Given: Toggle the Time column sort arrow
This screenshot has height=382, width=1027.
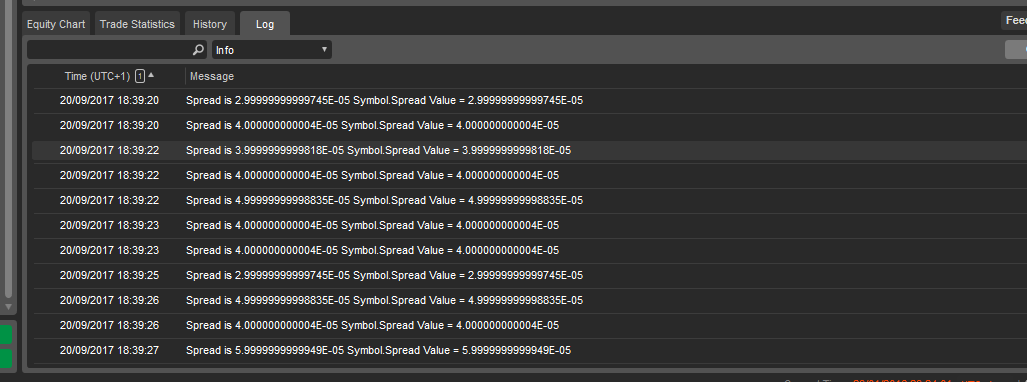Looking at the screenshot, I should tap(151, 75).
